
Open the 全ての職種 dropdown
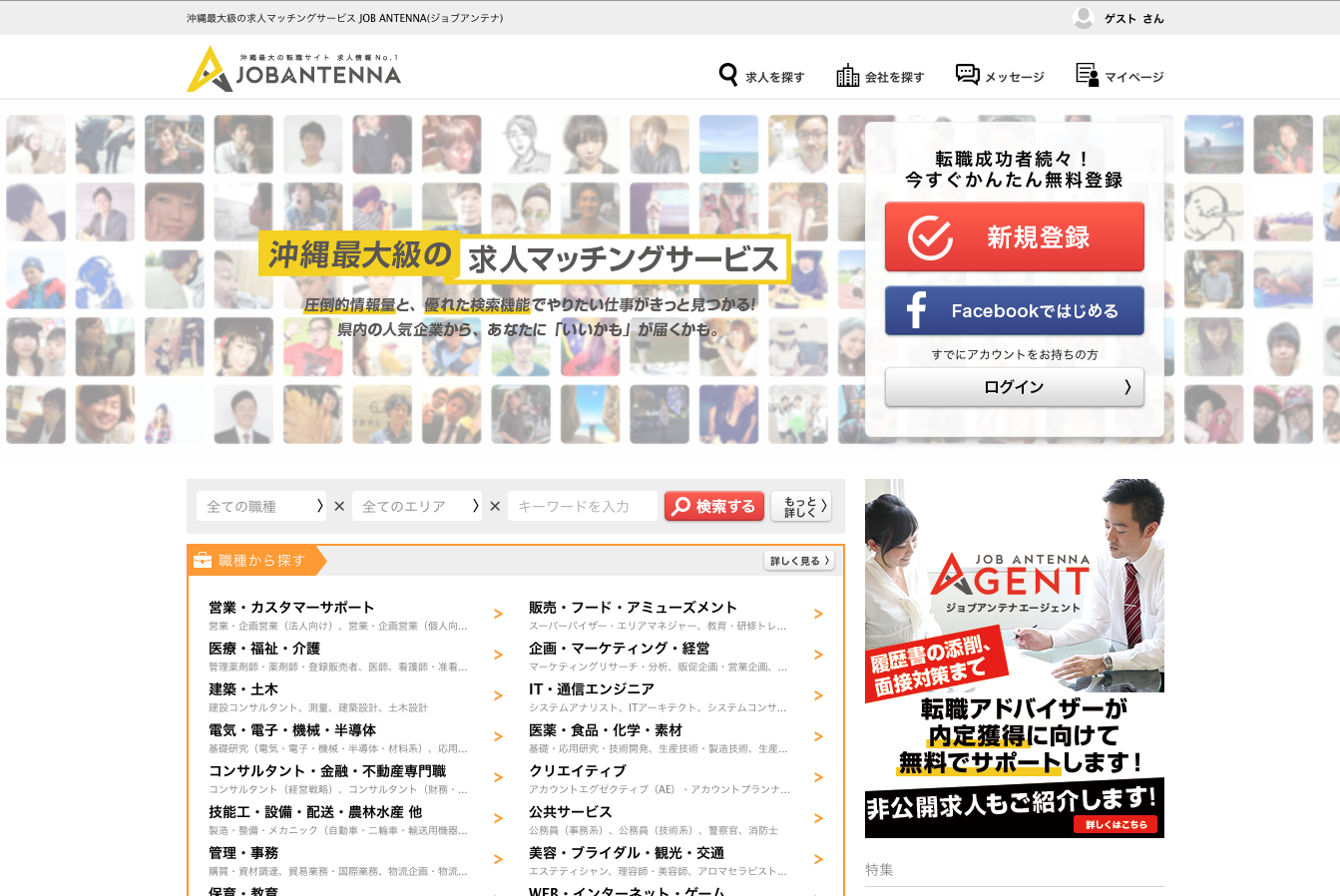tap(261, 507)
